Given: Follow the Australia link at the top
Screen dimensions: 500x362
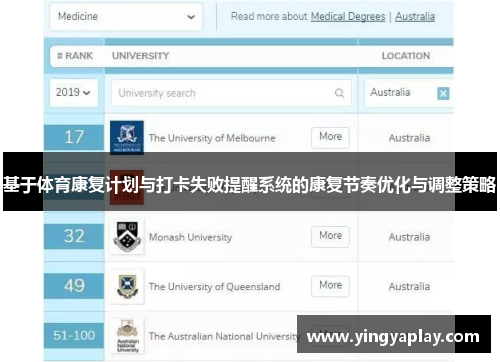Looking at the screenshot, I should pyautogui.click(x=415, y=16).
